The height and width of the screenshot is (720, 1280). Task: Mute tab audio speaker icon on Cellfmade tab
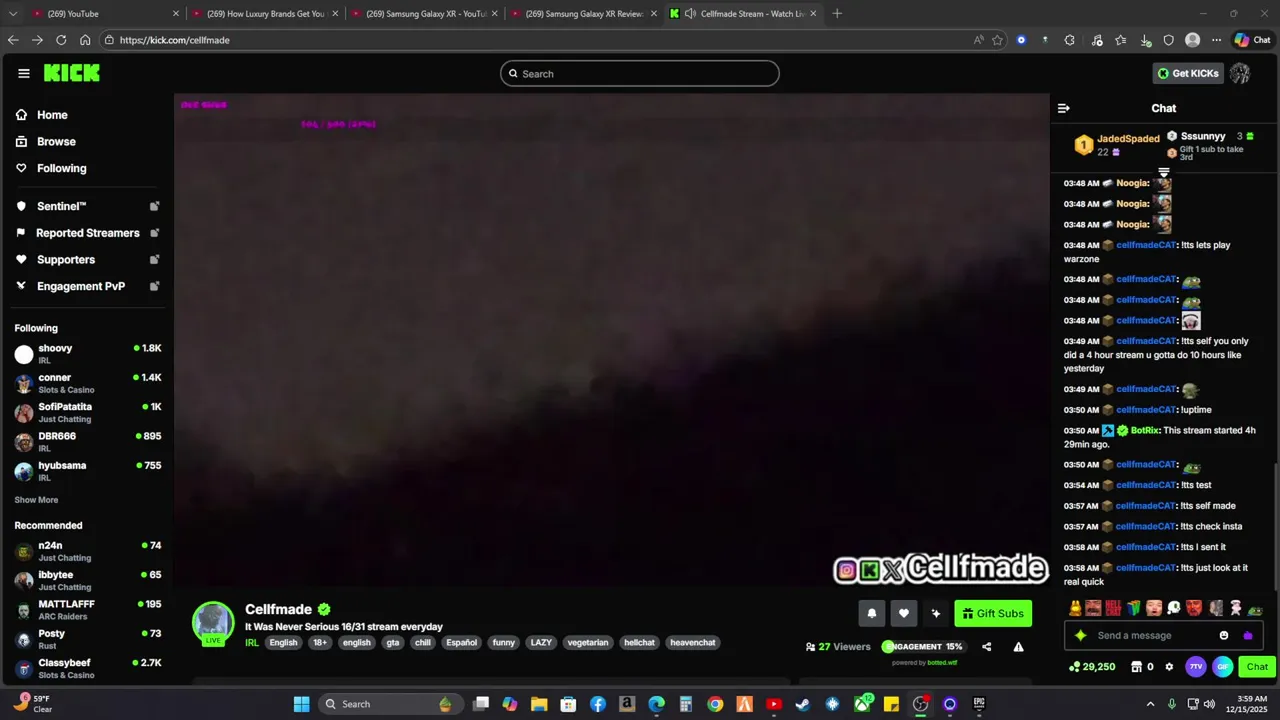point(690,14)
